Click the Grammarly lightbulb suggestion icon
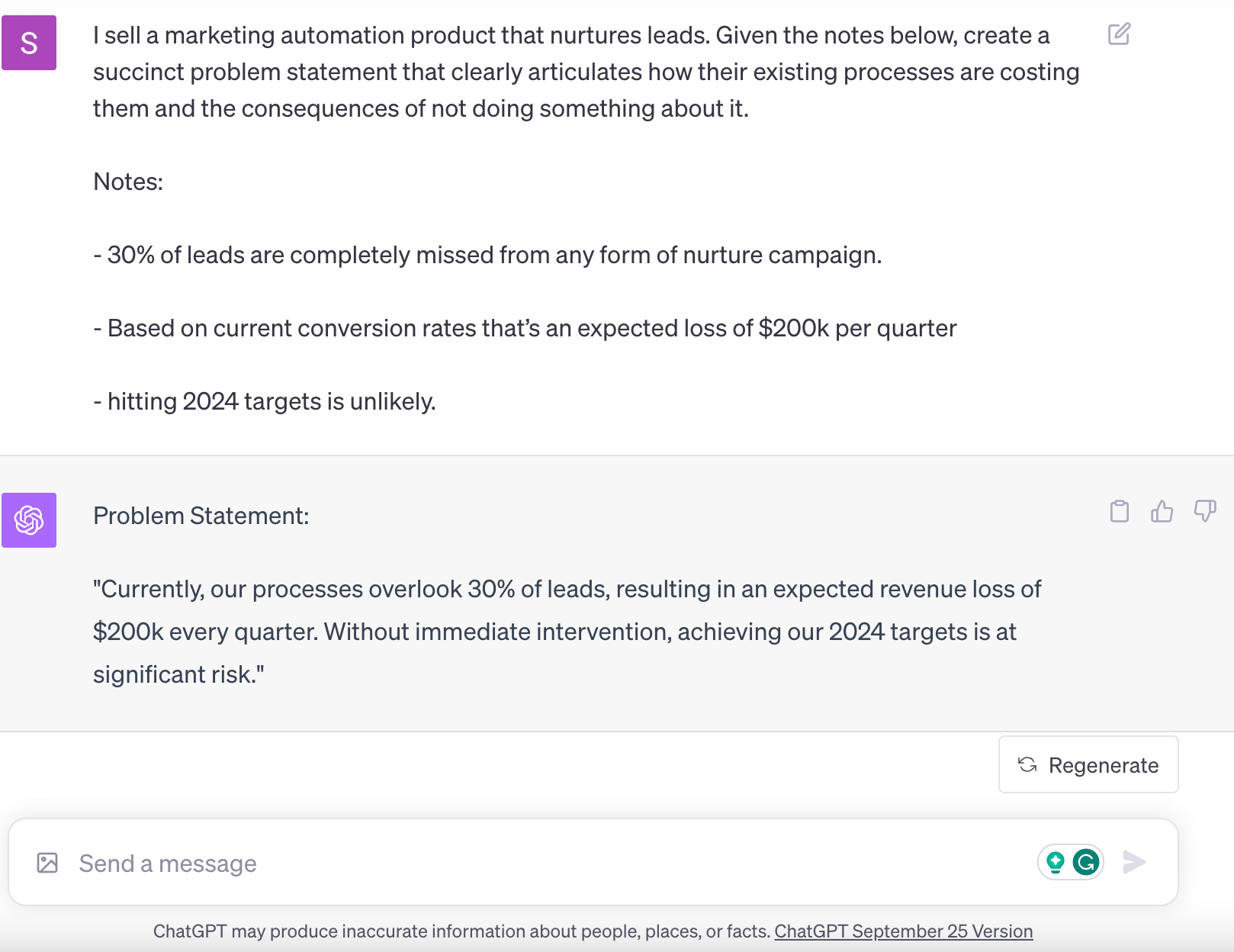The width and height of the screenshot is (1234, 952). tap(1056, 862)
